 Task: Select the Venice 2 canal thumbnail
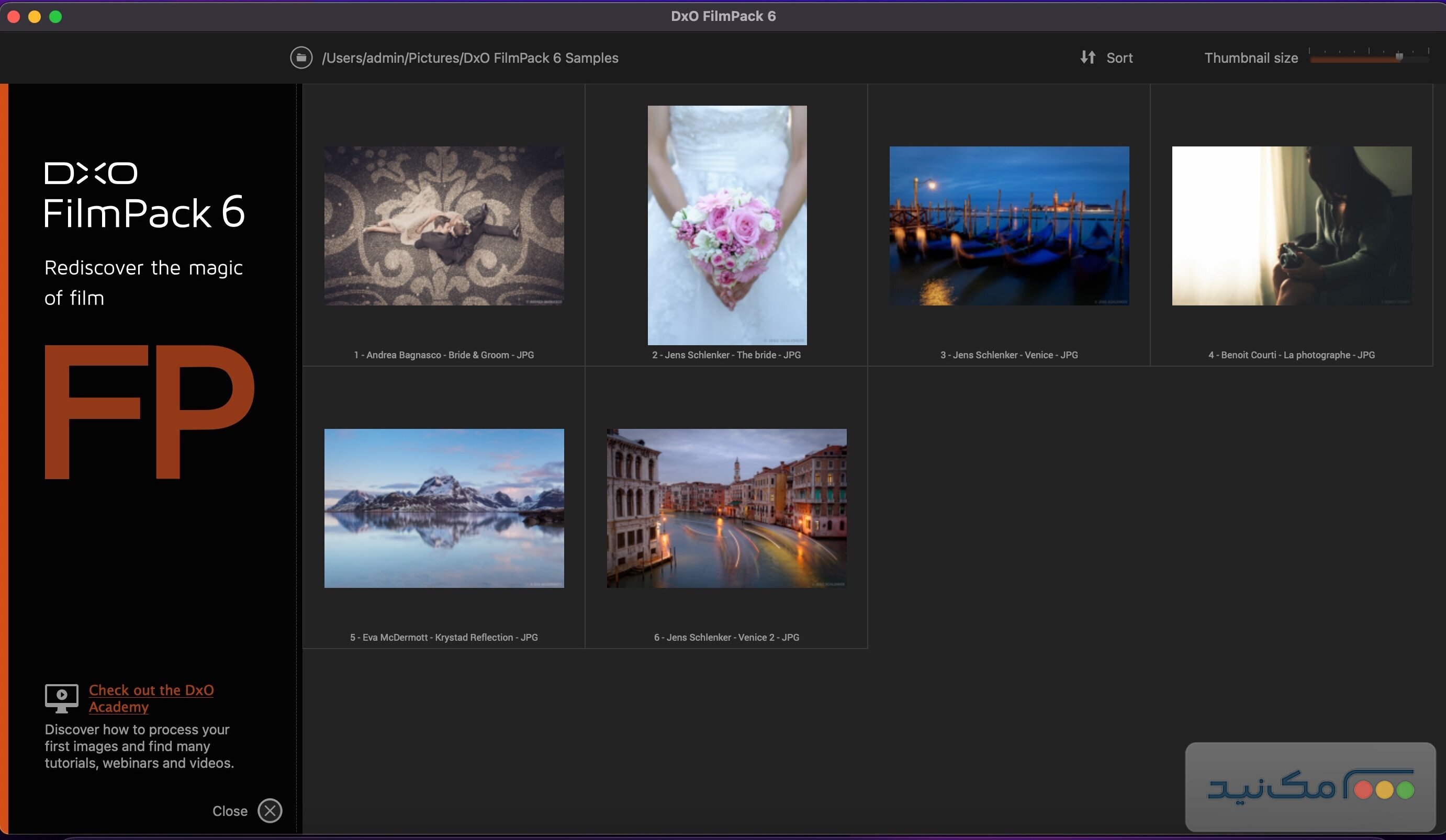(x=726, y=507)
